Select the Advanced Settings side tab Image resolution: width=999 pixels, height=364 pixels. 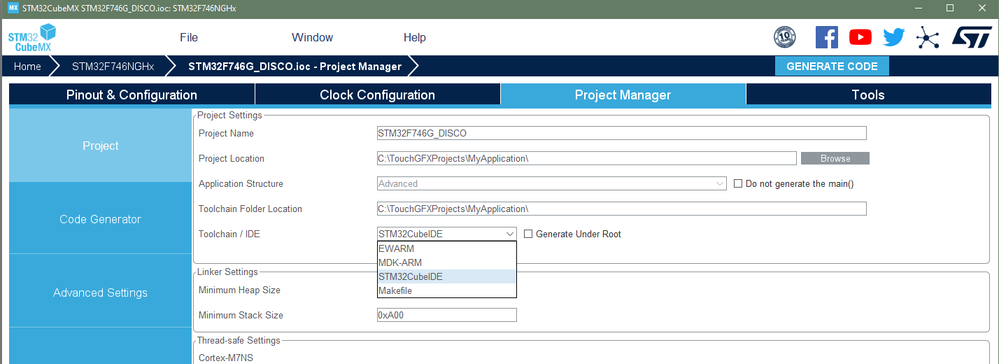101,293
